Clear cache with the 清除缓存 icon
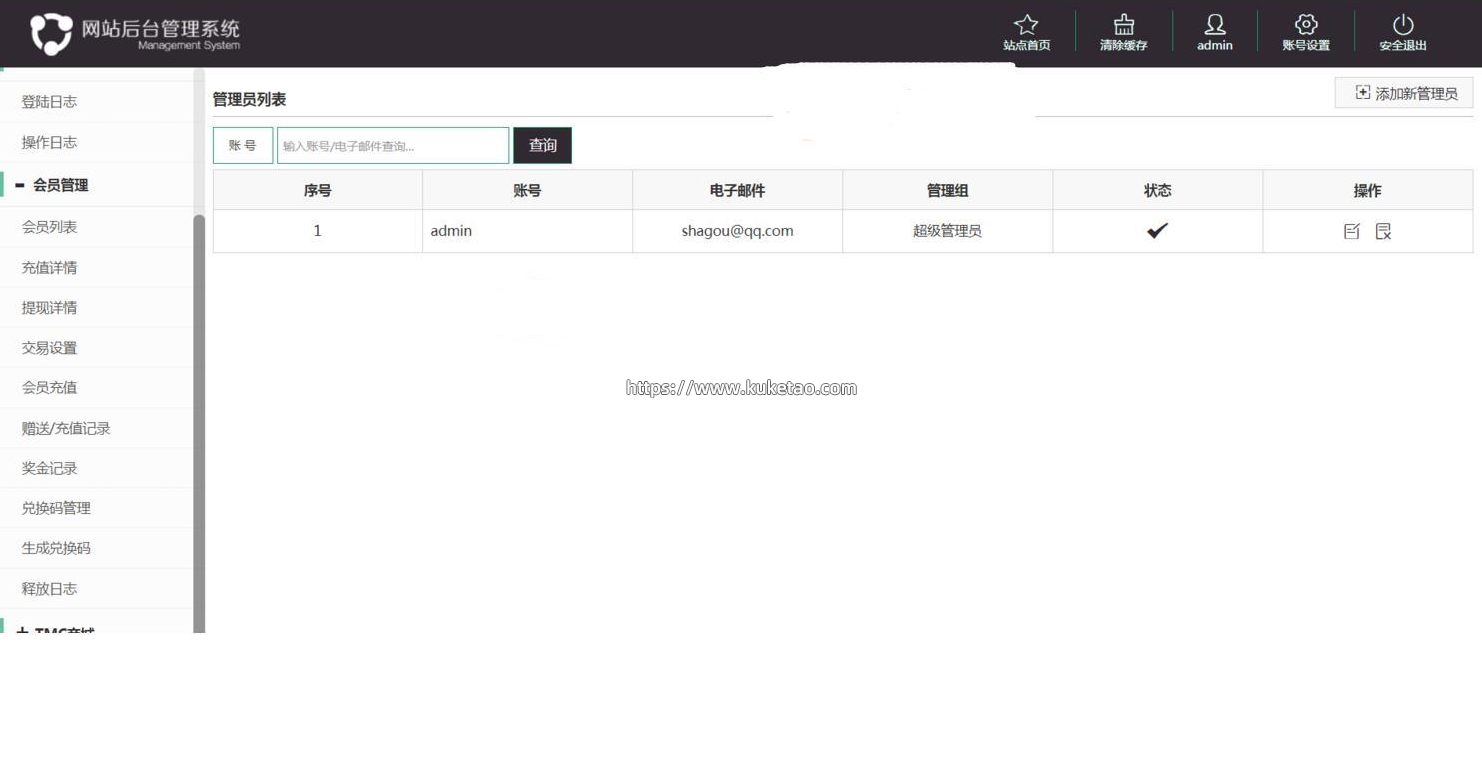Image resolution: width=1482 pixels, height=776 pixels. click(x=1124, y=25)
